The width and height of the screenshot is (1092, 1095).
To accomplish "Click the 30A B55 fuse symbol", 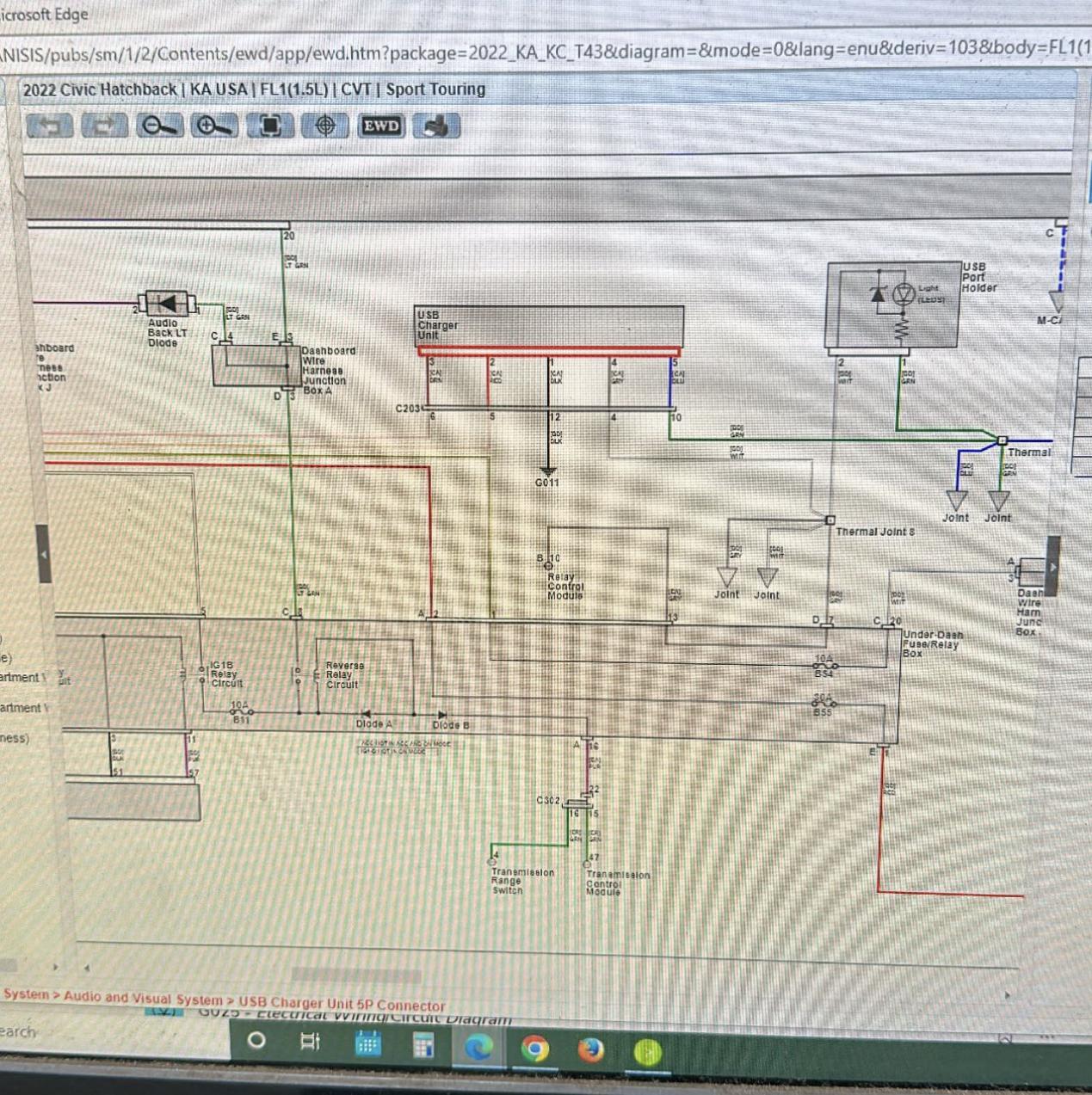I will [x=823, y=704].
